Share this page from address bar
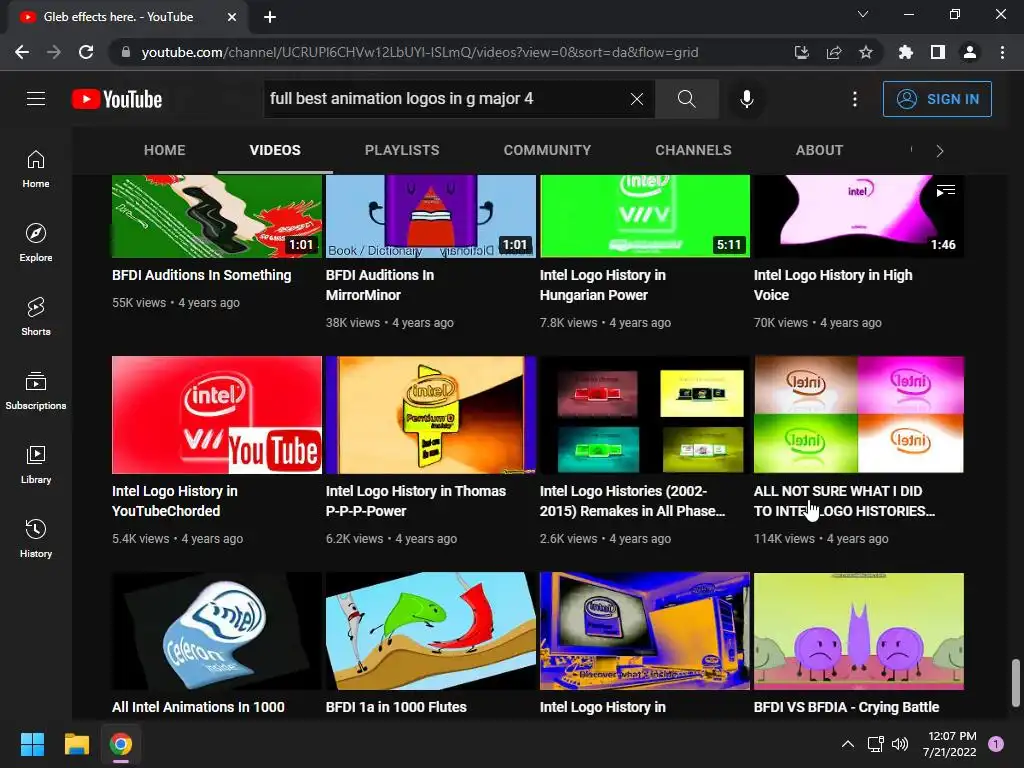Viewport: 1024px width, 768px height. [834, 52]
